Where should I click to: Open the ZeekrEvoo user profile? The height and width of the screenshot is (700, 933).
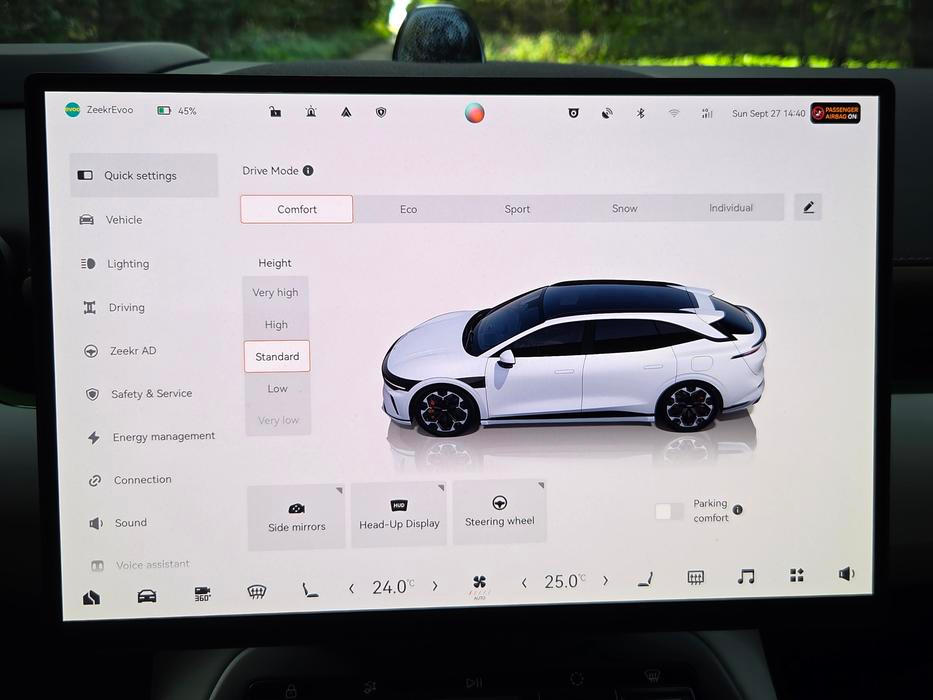pos(99,110)
